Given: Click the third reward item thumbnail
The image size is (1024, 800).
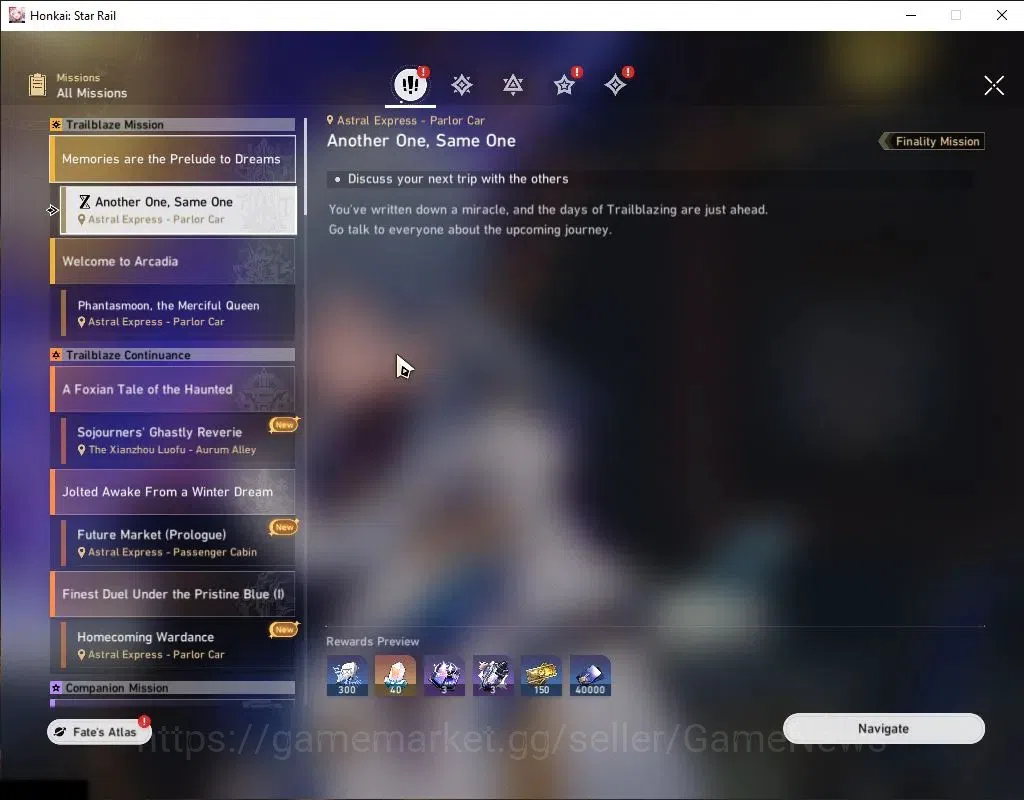Looking at the screenshot, I should 444,675.
